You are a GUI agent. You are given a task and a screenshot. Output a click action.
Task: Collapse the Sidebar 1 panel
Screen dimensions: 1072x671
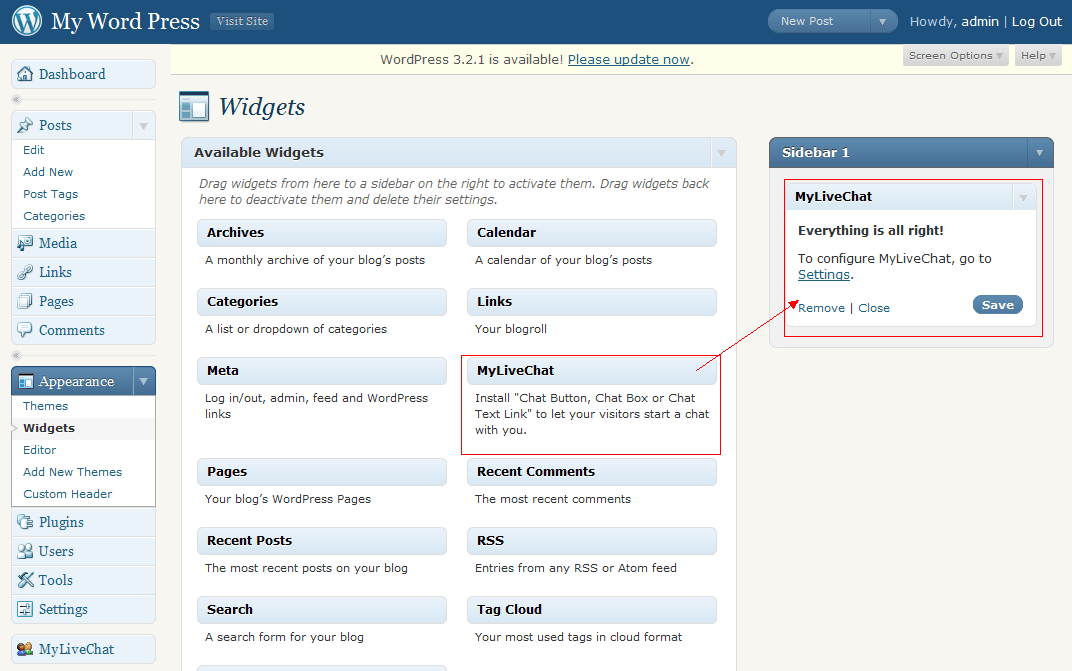(1040, 152)
